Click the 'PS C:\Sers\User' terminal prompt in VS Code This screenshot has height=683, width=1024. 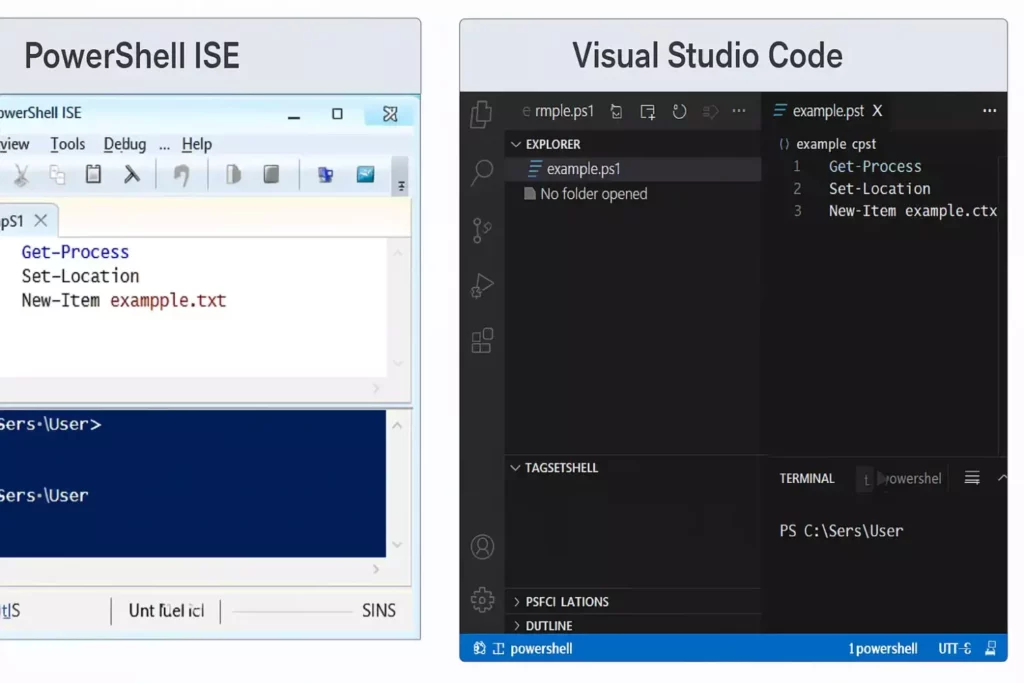841,531
